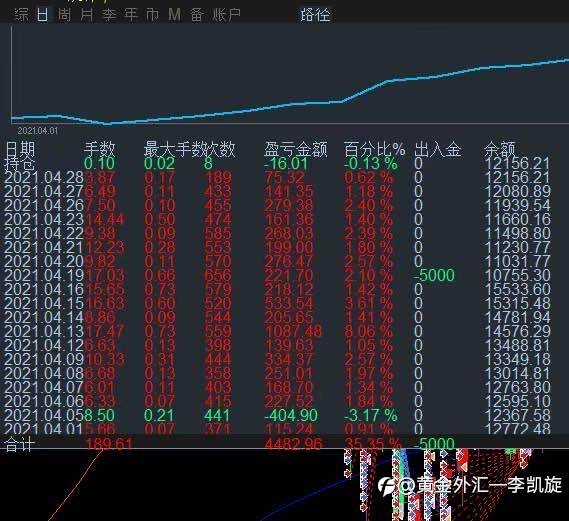Click the 12080.89 balance value
569x521 pixels.
tap(518, 192)
